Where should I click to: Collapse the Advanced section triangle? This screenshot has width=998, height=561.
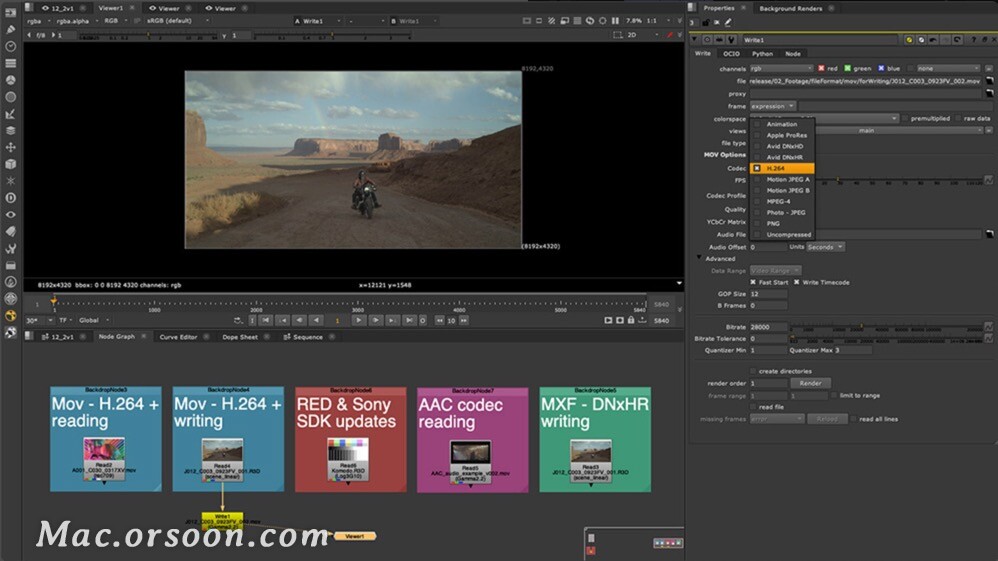pos(699,258)
